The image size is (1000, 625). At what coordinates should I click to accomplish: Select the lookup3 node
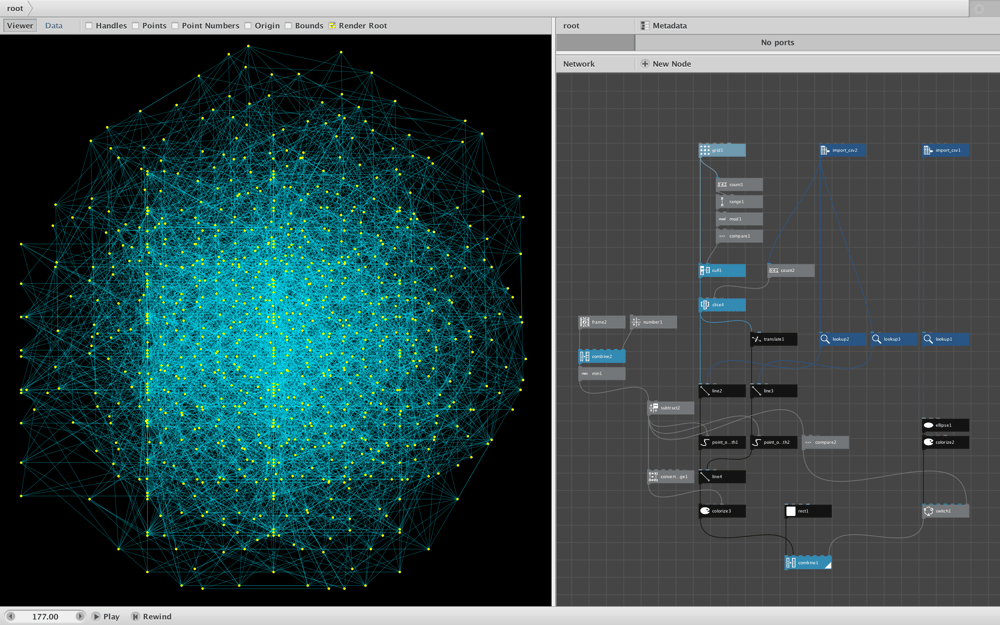894,339
